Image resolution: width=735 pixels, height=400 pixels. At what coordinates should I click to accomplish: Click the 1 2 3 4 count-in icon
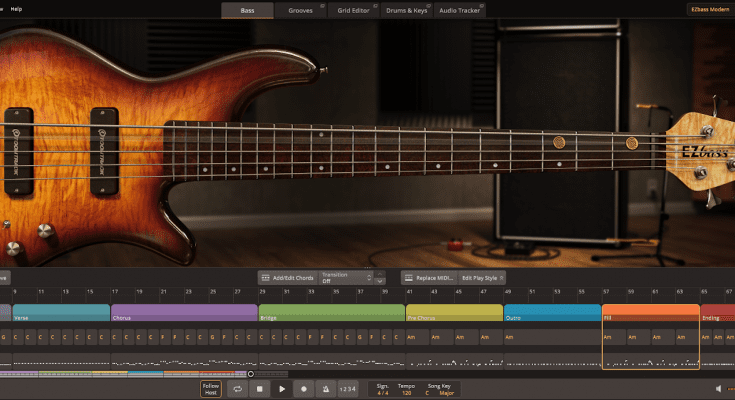pyautogui.click(x=347, y=388)
